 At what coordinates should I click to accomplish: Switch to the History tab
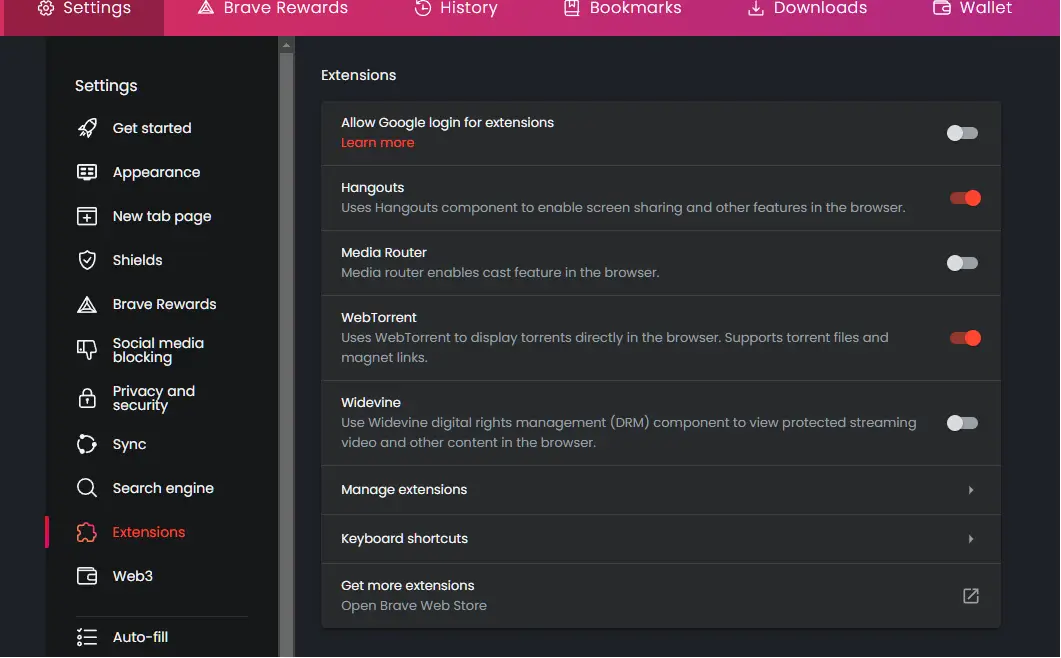pyautogui.click(x=456, y=9)
